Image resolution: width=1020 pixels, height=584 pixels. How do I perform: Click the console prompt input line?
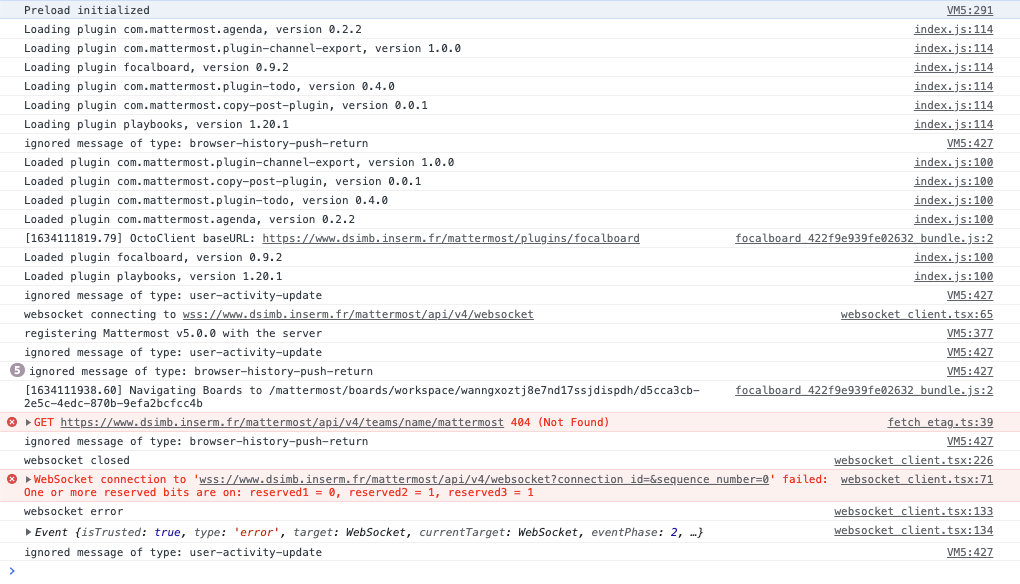tap(510, 571)
